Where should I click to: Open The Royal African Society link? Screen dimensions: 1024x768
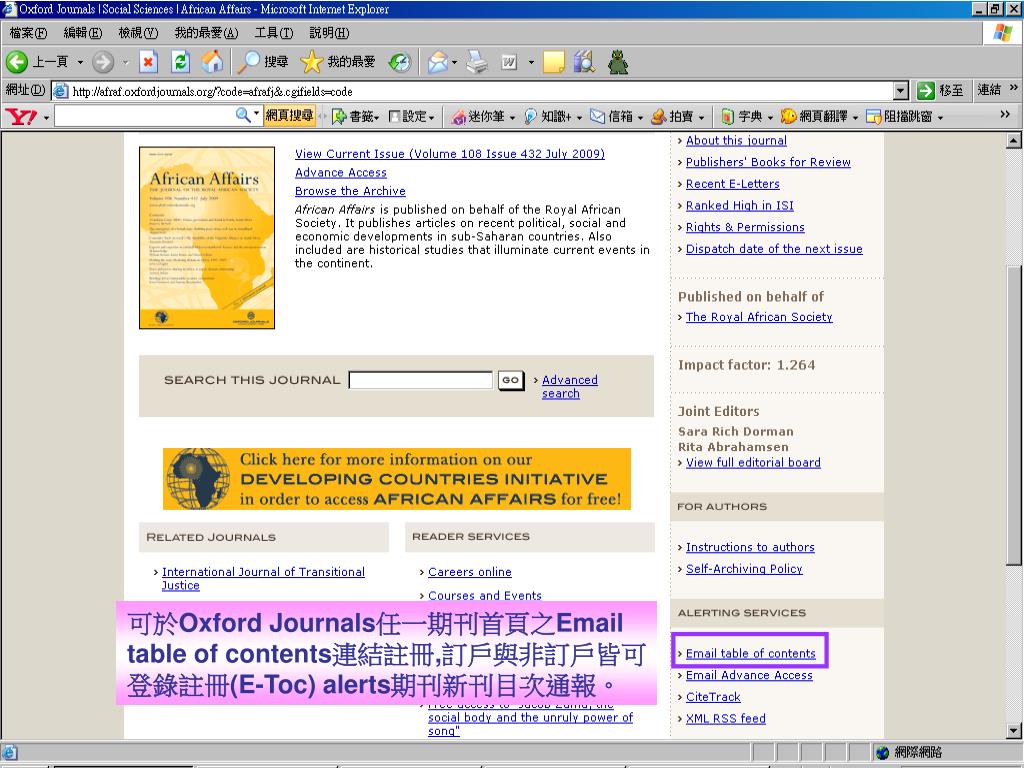[759, 317]
